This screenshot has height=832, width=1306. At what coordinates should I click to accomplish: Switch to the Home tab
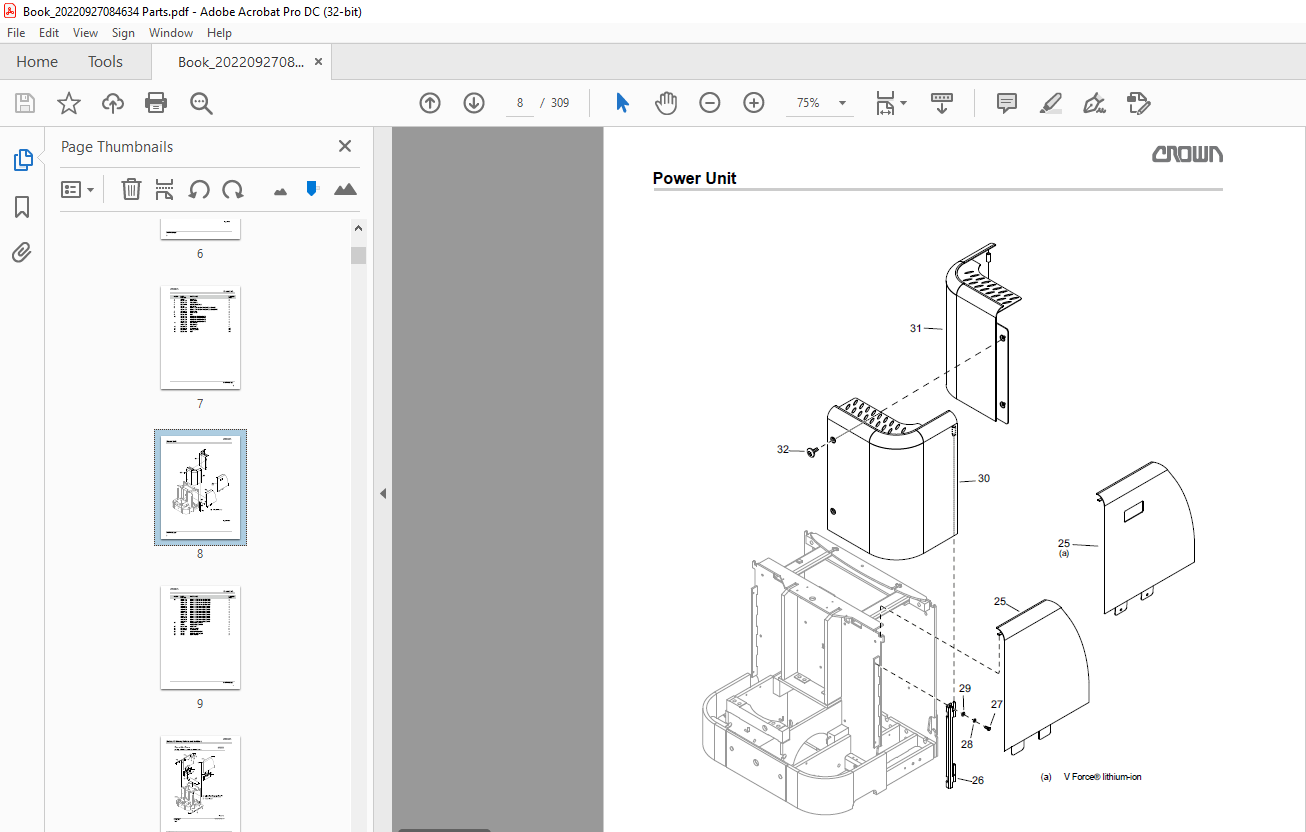pyautogui.click(x=37, y=62)
